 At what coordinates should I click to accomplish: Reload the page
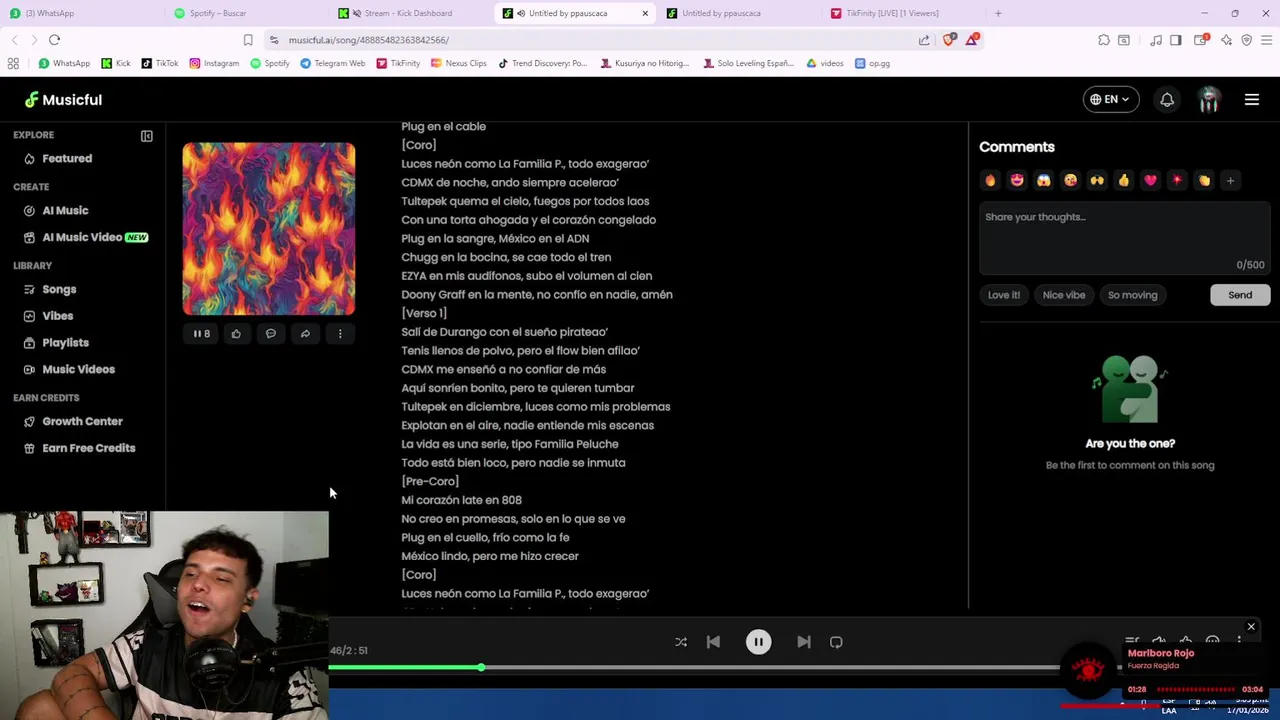pyautogui.click(x=54, y=40)
